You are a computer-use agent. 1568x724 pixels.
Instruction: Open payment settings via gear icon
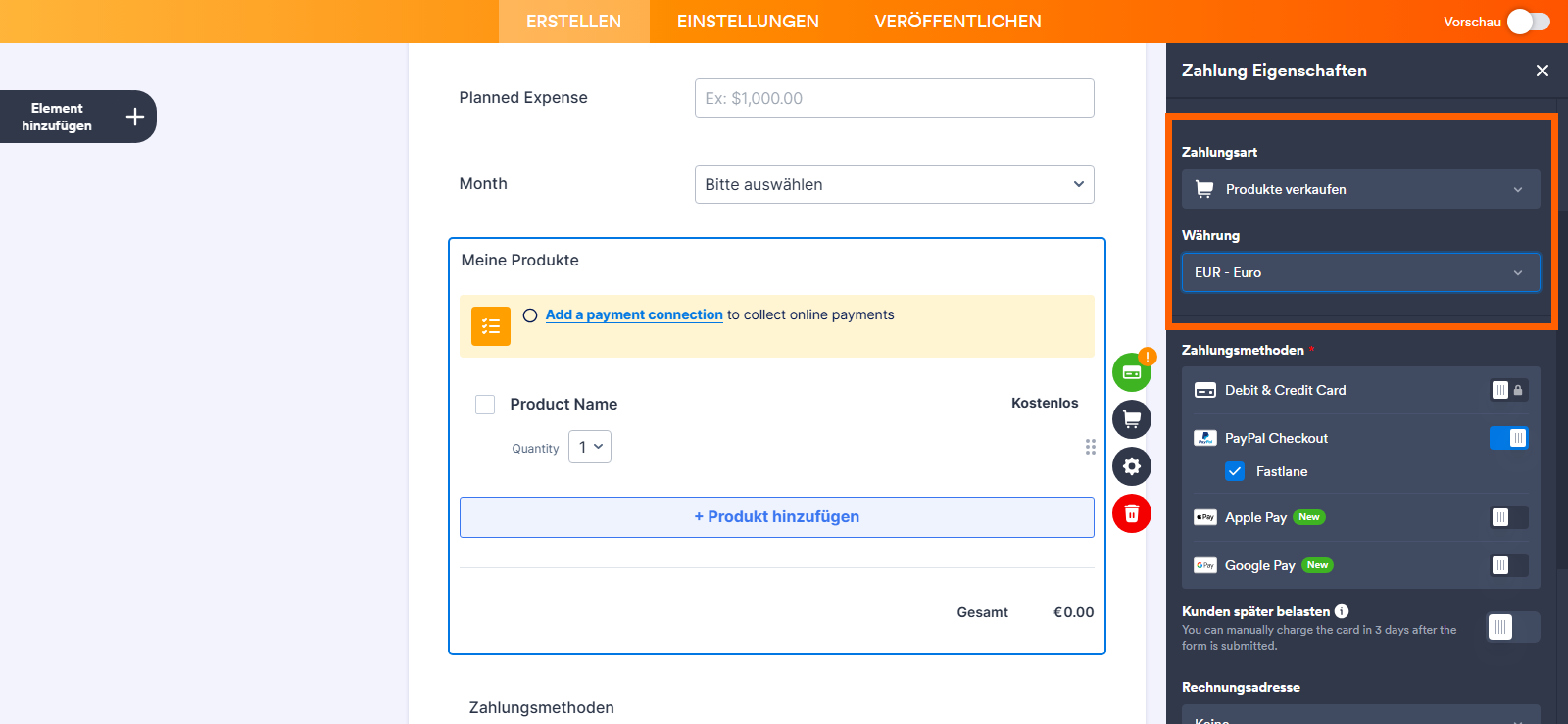[1131, 466]
